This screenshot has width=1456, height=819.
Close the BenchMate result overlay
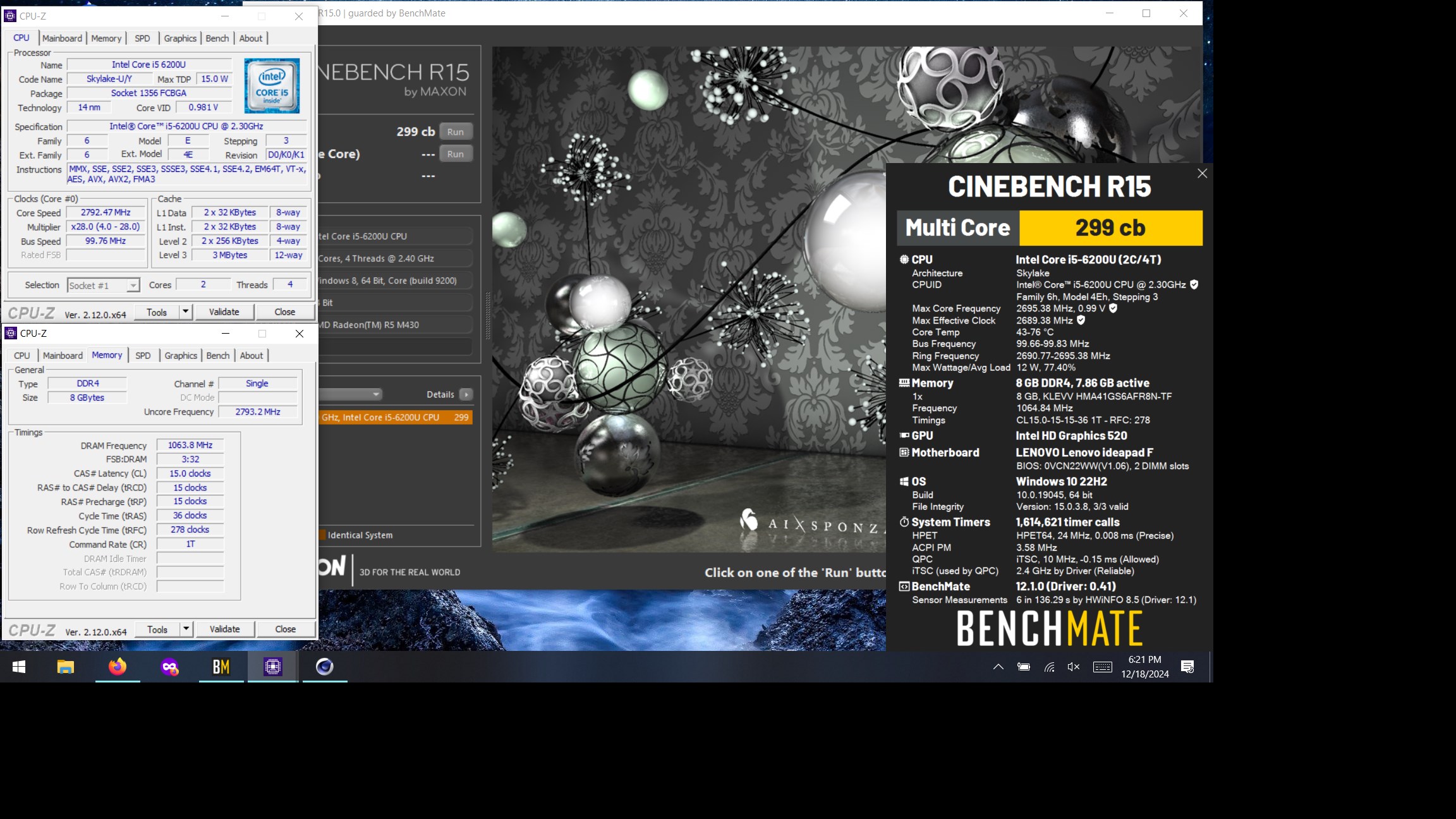tap(1202, 173)
